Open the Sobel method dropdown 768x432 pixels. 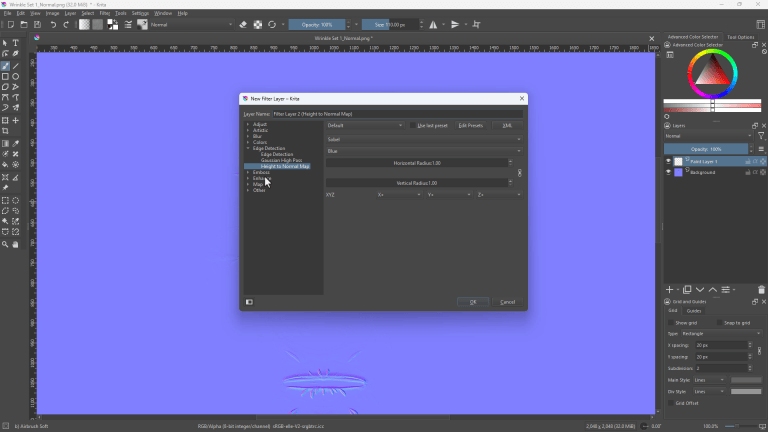tap(424, 140)
